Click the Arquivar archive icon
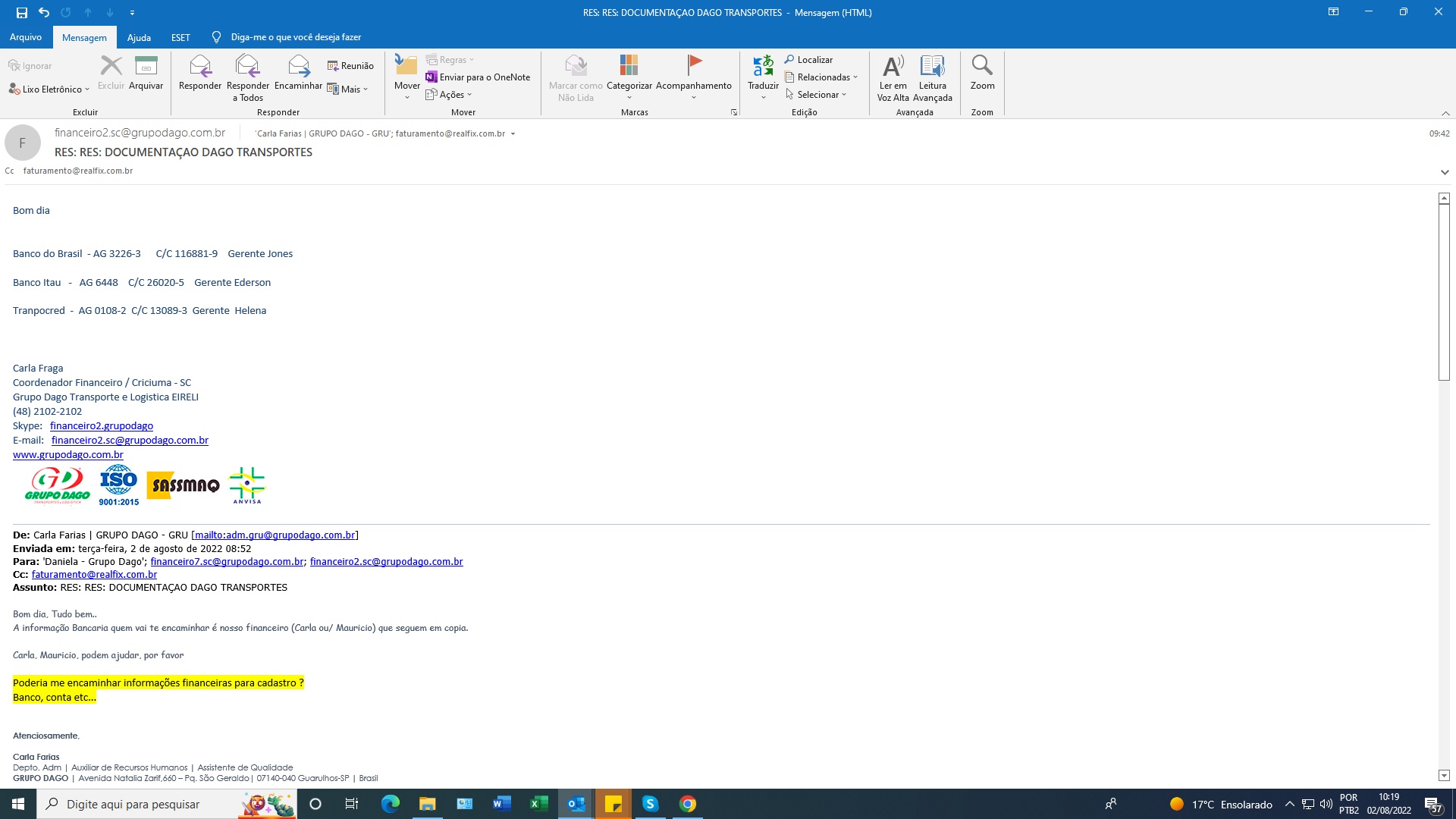 point(146,68)
